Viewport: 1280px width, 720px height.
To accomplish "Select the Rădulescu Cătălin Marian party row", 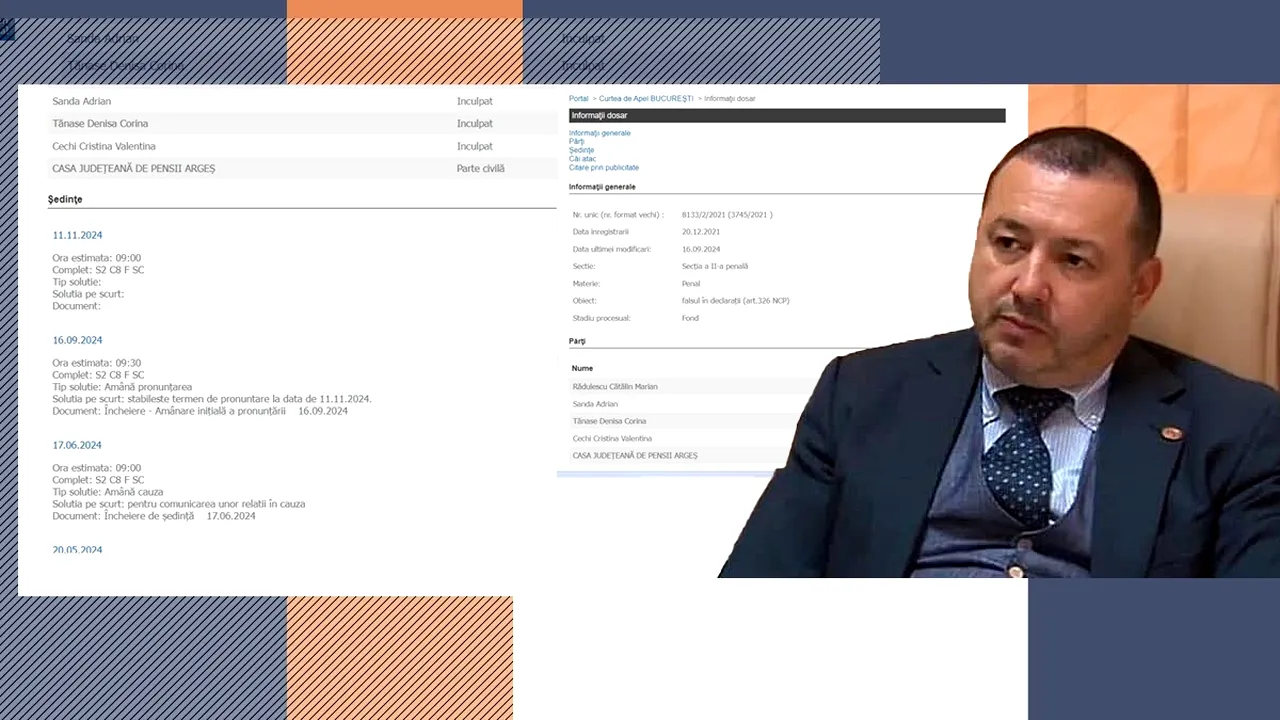I will (x=614, y=387).
